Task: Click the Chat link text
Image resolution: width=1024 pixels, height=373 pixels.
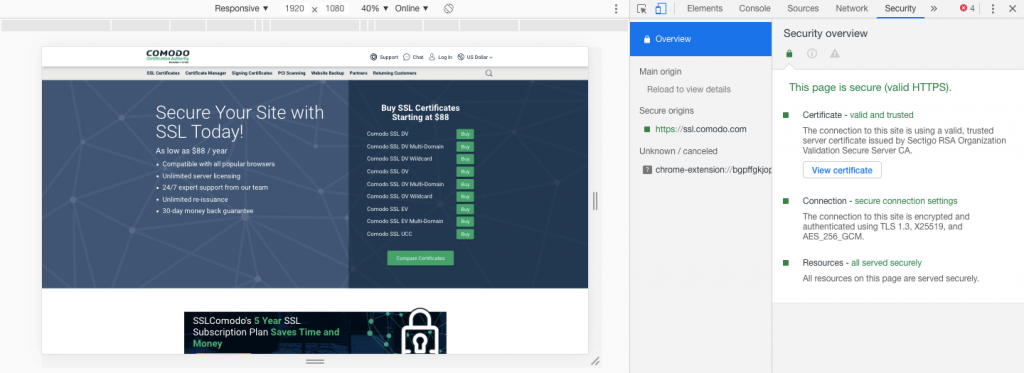Action: click(x=418, y=57)
